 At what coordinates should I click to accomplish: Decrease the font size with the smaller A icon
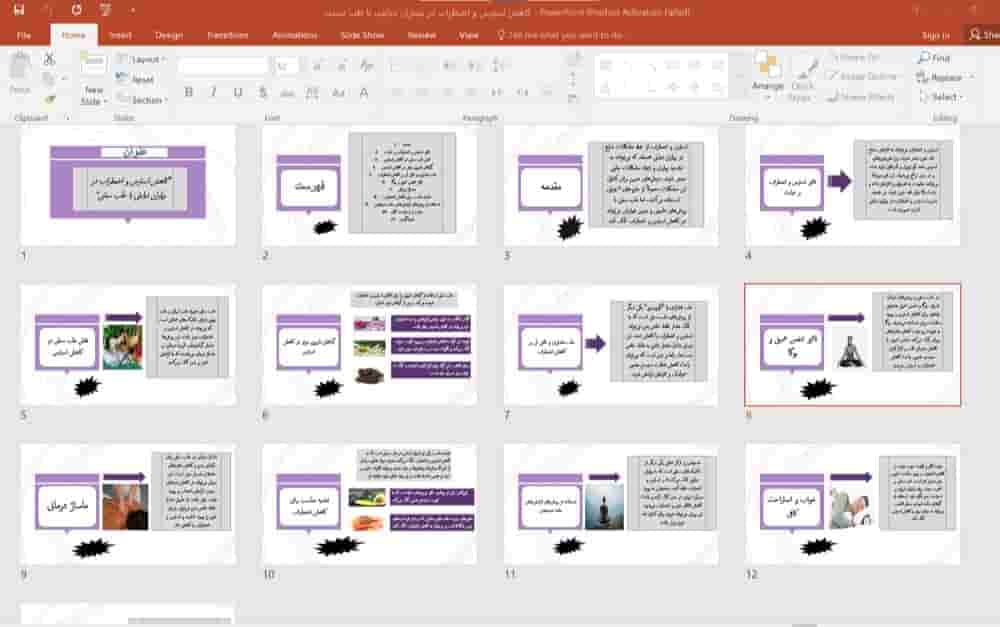coord(341,66)
